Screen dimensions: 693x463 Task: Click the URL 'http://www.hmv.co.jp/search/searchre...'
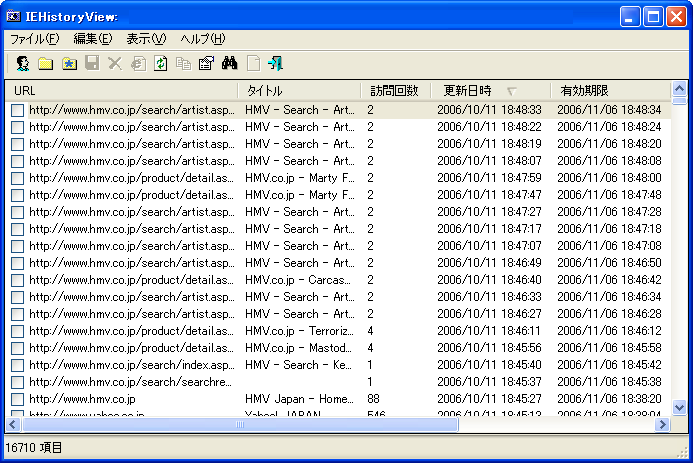(130, 382)
